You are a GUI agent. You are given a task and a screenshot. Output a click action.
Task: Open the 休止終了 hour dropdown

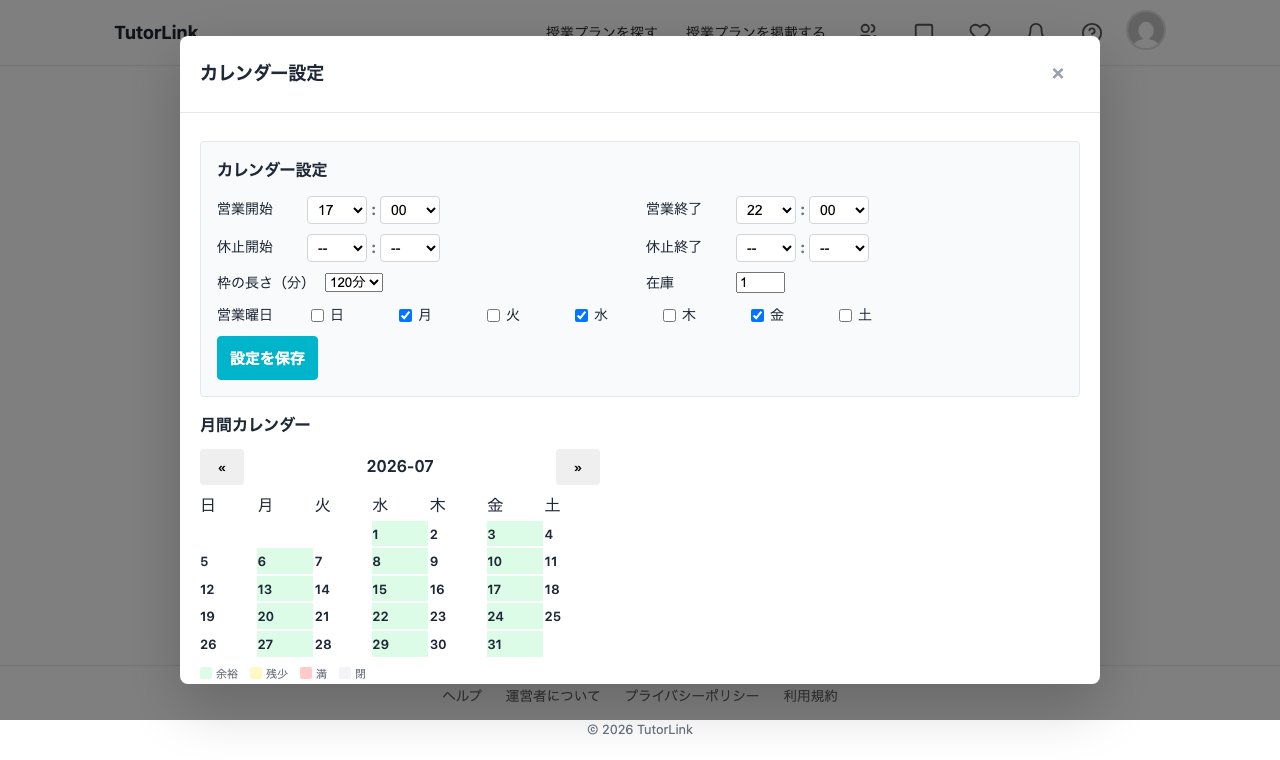[766, 248]
